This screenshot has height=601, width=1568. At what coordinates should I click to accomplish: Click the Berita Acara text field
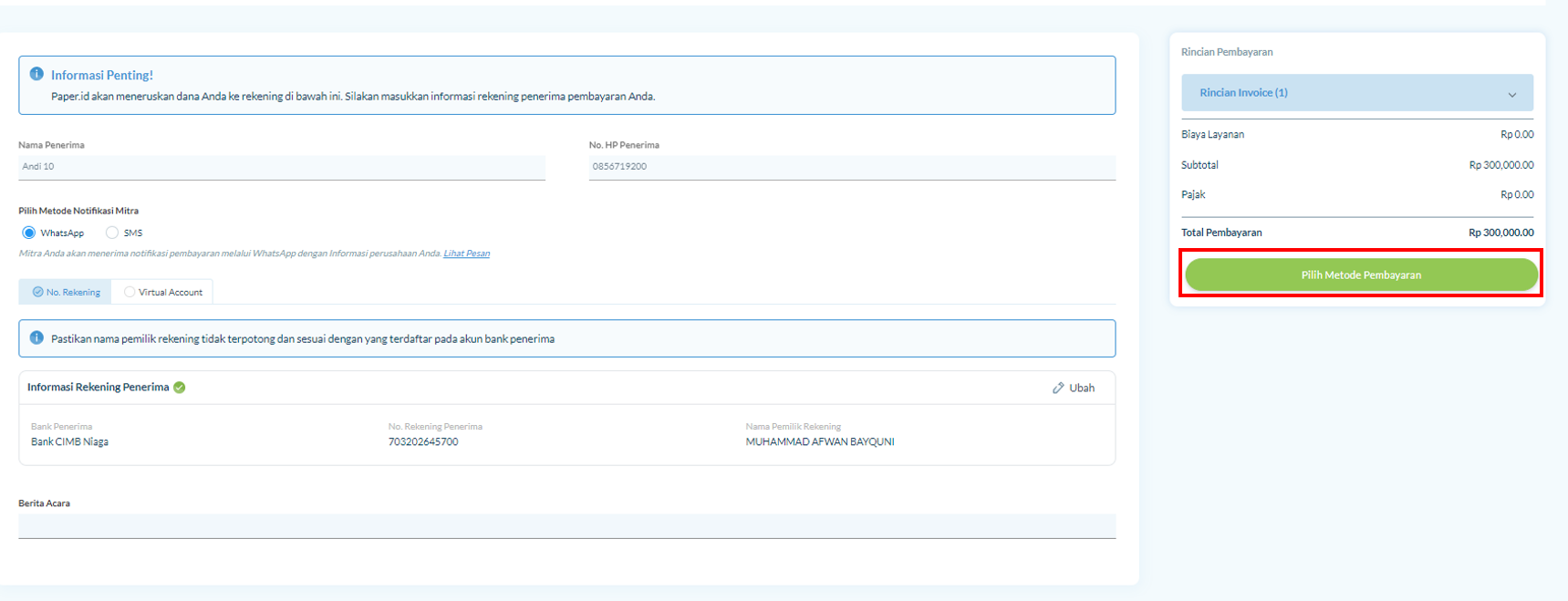(x=566, y=526)
